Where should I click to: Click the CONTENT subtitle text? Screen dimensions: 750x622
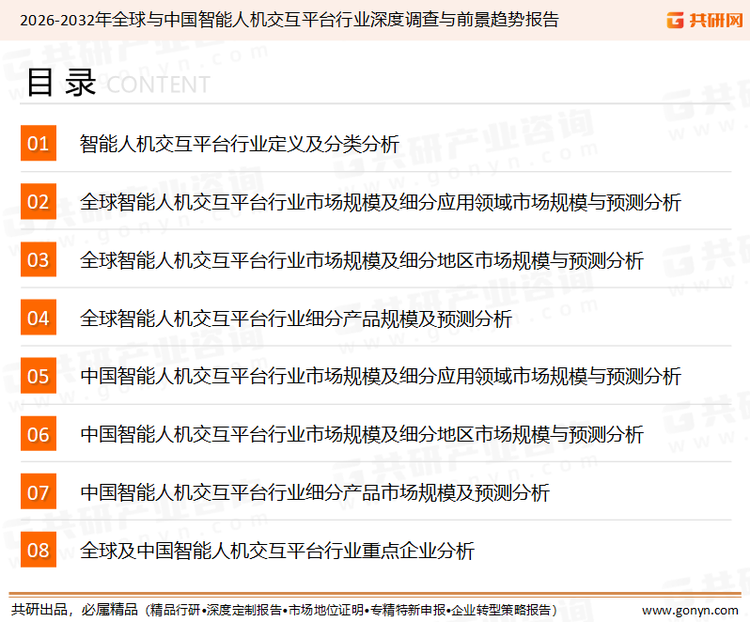tap(158, 85)
